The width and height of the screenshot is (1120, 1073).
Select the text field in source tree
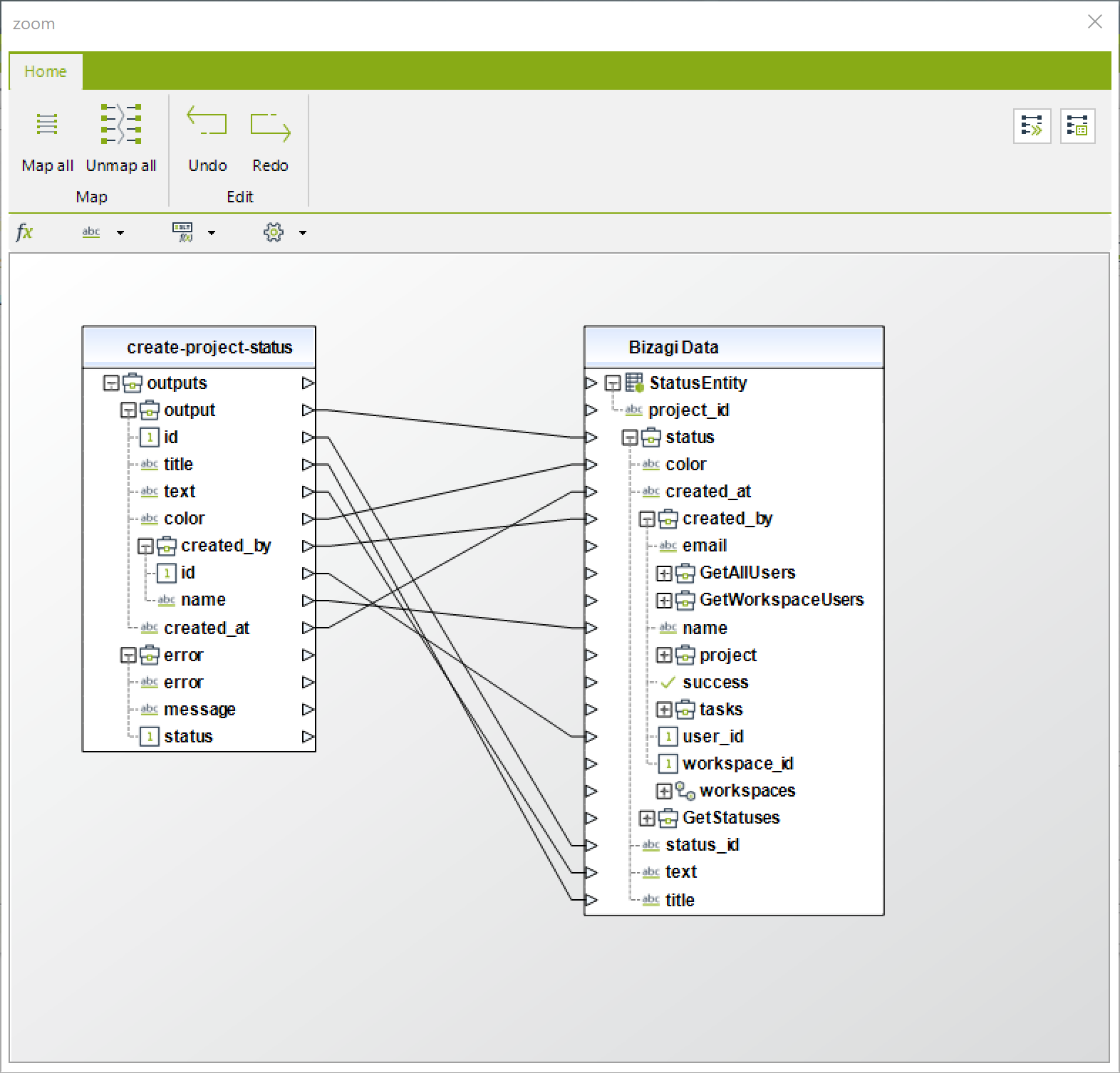click(x=180, y=492)
